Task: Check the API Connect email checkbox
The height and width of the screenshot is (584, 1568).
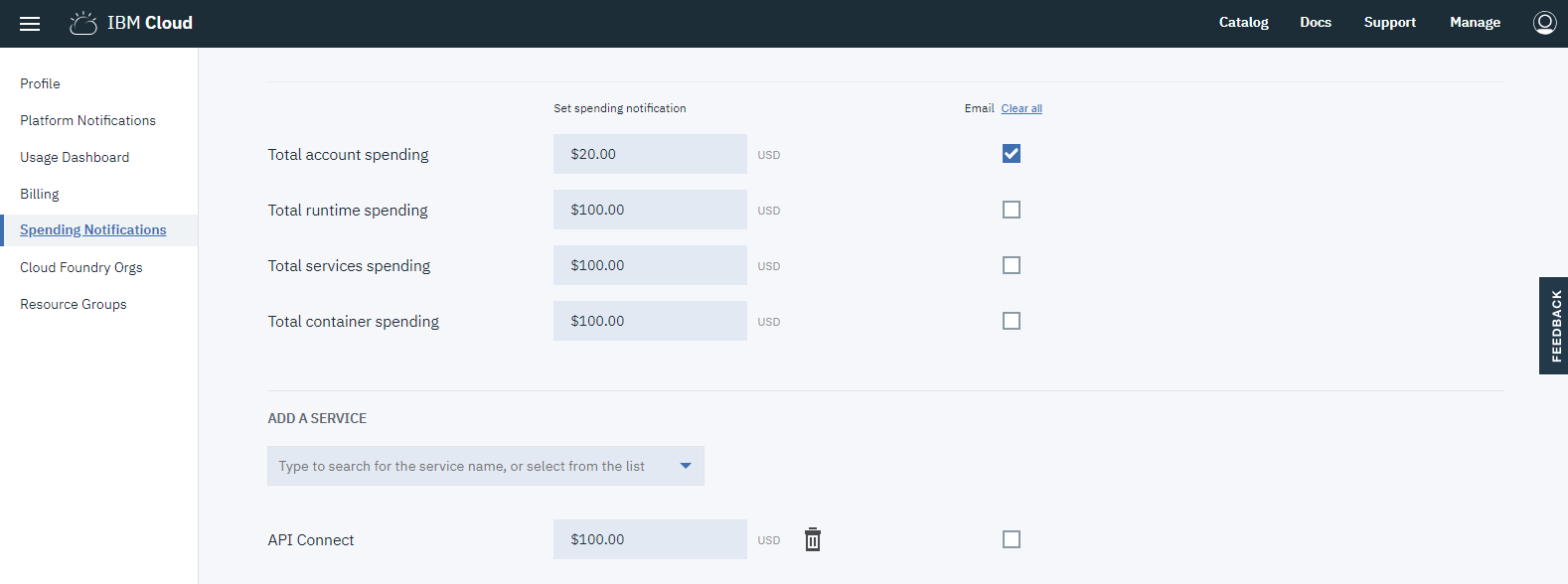Action: (x=1012, y=539)
